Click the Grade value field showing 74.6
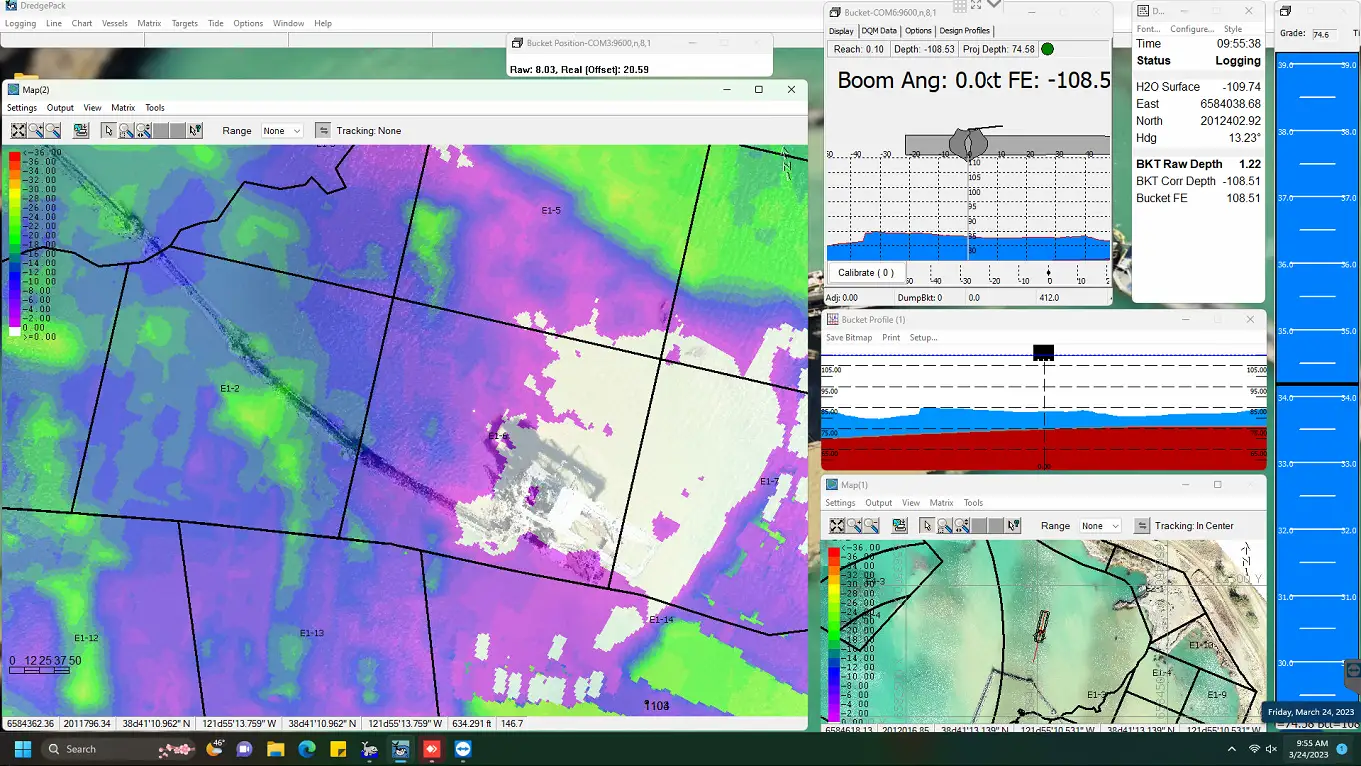 (x=1324, y=34)
